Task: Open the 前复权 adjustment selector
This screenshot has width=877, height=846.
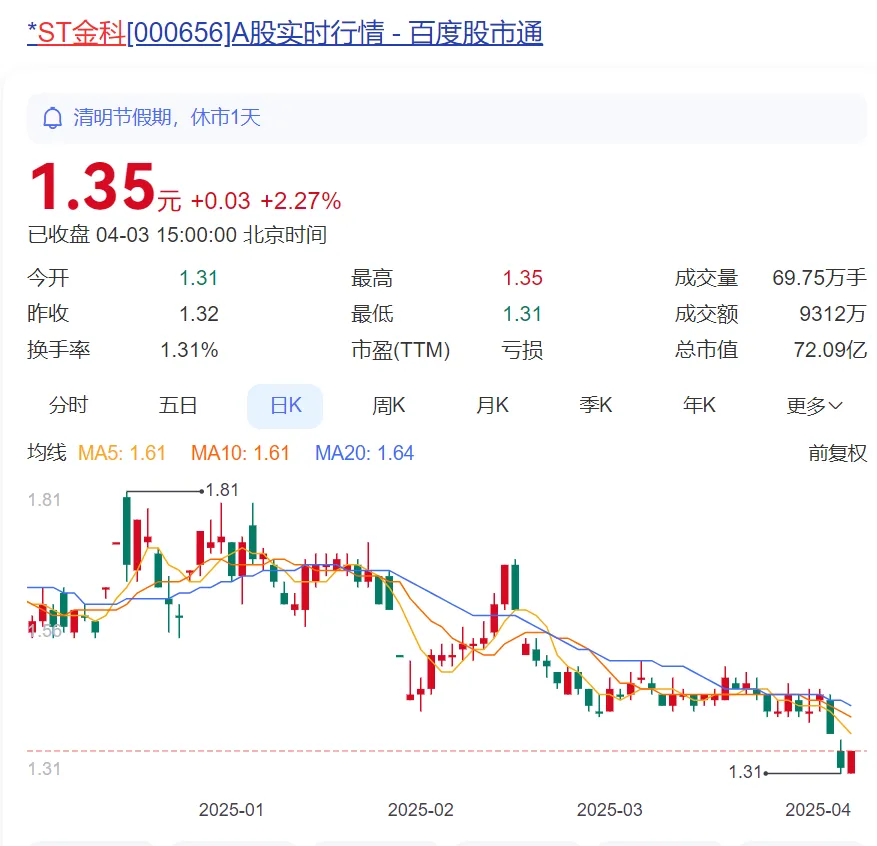Action: tap(837, 453)
